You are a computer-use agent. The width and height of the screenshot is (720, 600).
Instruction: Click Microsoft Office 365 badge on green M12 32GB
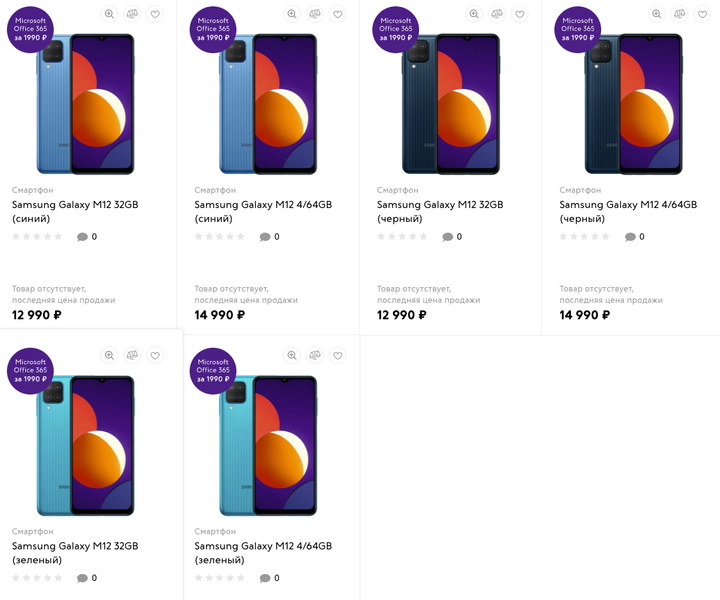point(30,370)
